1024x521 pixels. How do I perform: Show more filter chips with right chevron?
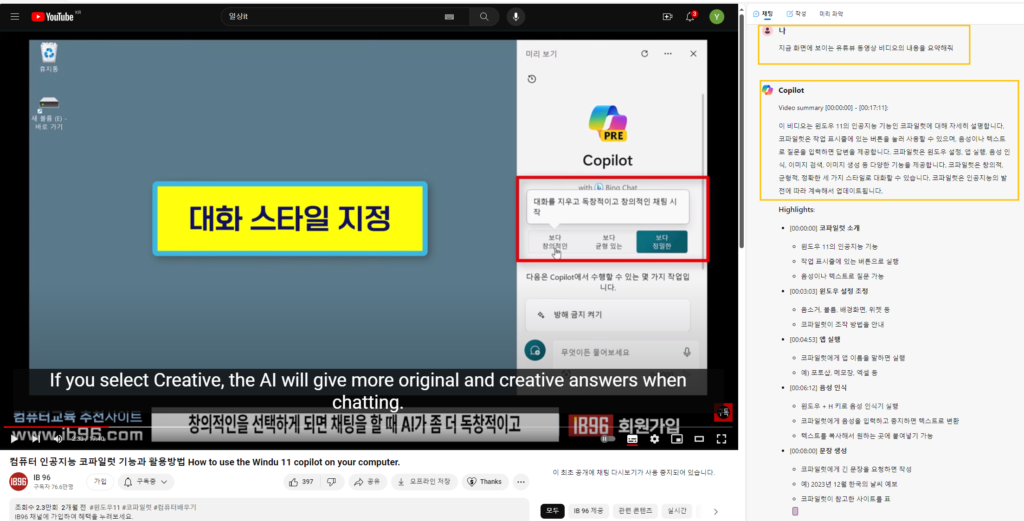716,512
